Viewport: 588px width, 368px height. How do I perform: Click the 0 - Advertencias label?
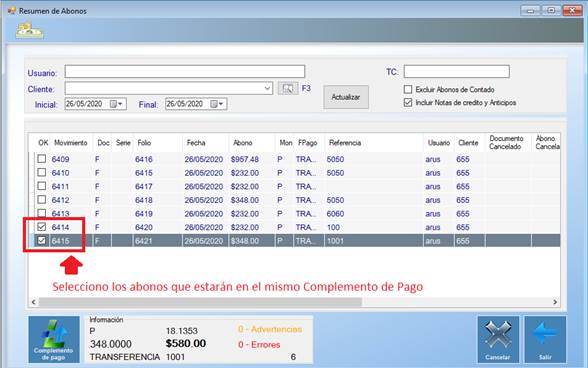click(x=270, y=329)
